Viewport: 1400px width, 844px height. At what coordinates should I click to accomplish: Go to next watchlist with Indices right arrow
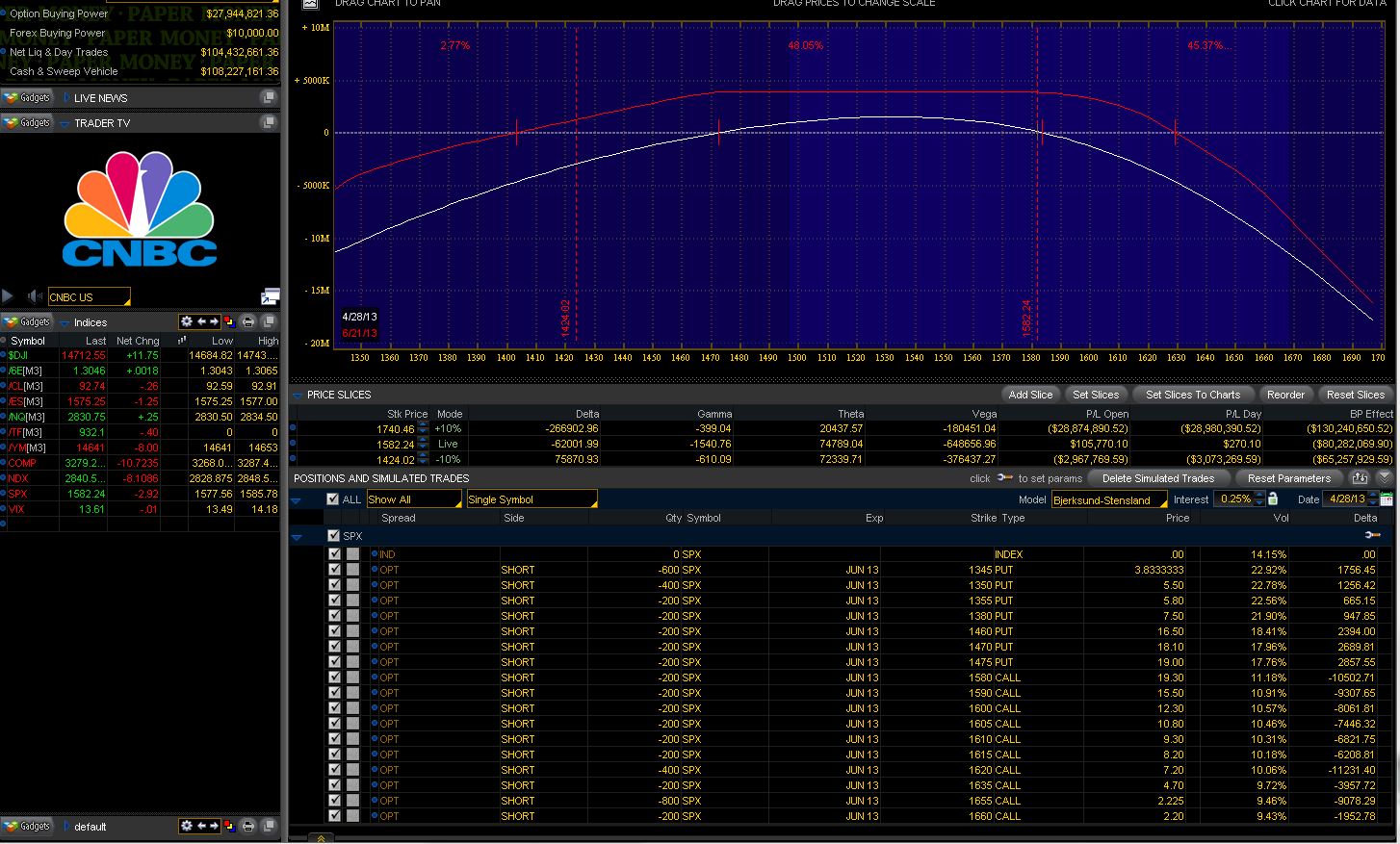[213, 321]
